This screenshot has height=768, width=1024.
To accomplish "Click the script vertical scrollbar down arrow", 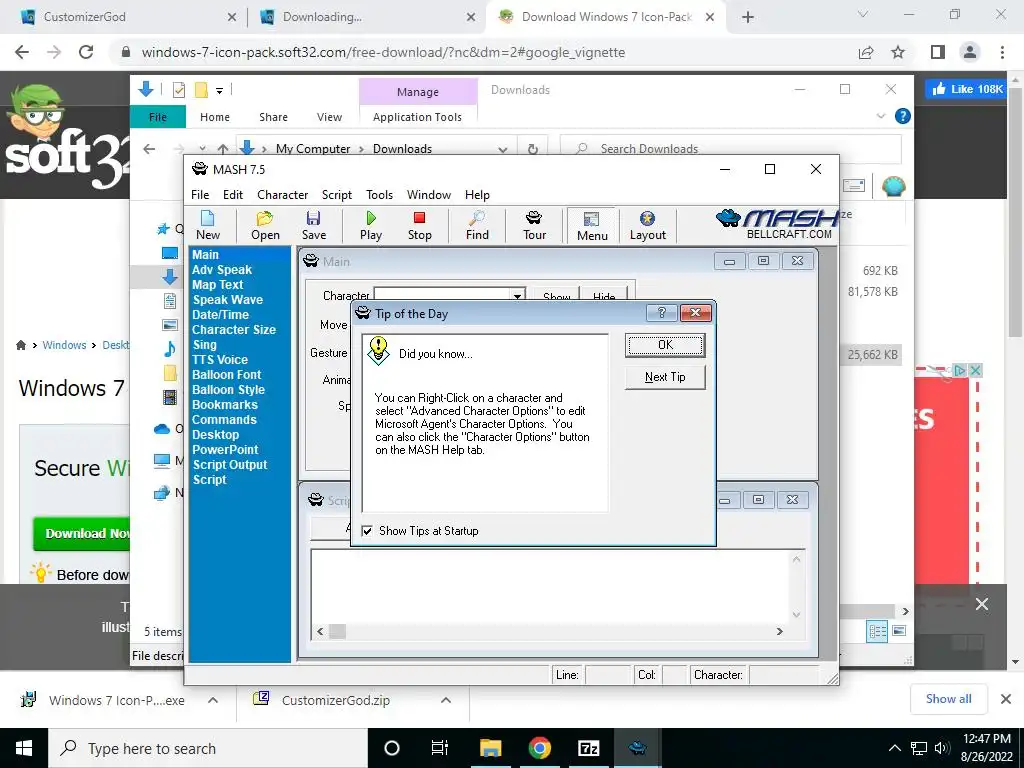I will (796, 615).
